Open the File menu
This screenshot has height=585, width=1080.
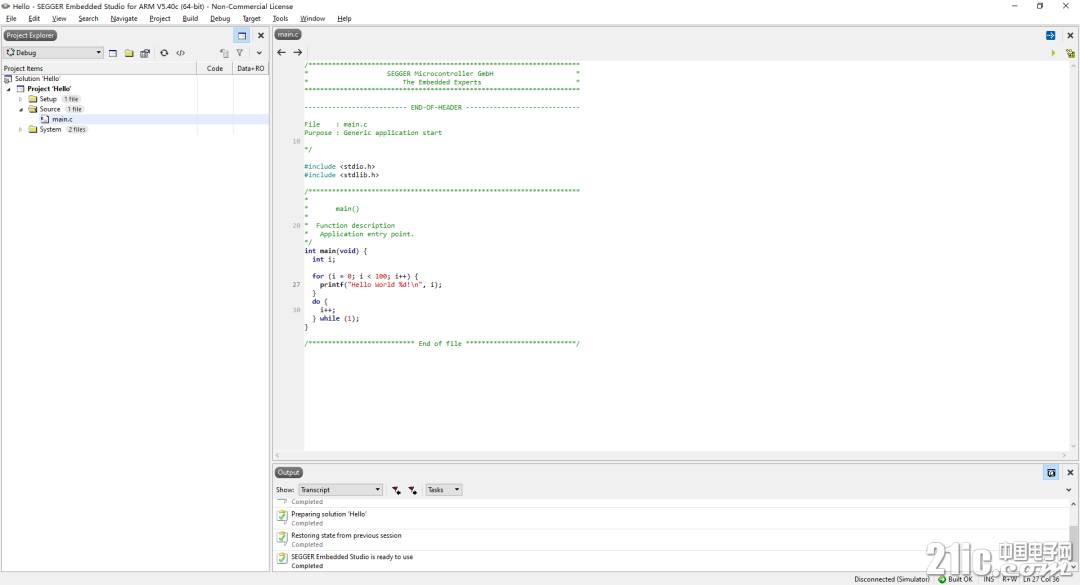tap(11, 19)
